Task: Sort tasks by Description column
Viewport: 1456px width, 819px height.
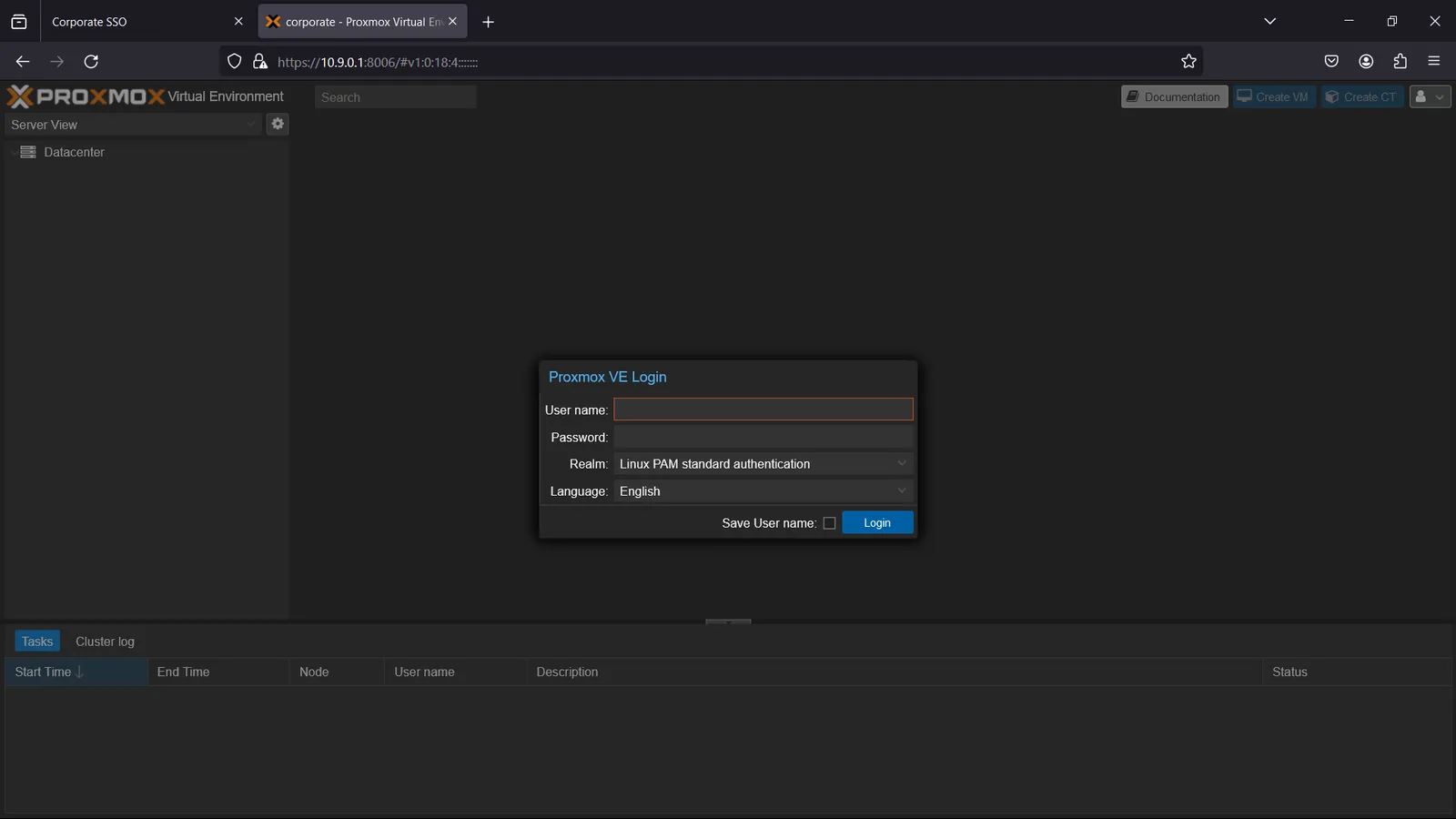Action: click(894, 672)
